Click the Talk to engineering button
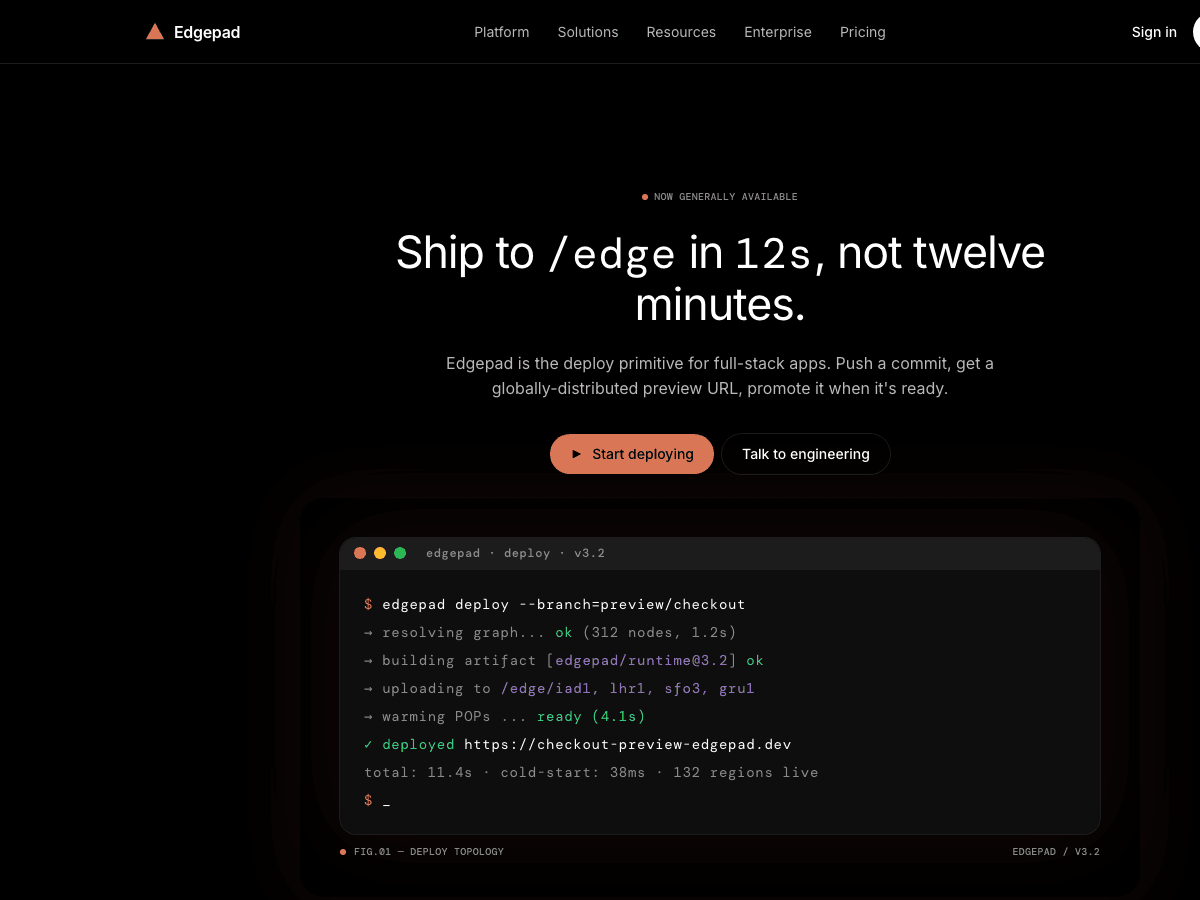Image resolution: width=1200 pixels, height=900 pixels. click(806, 454)
